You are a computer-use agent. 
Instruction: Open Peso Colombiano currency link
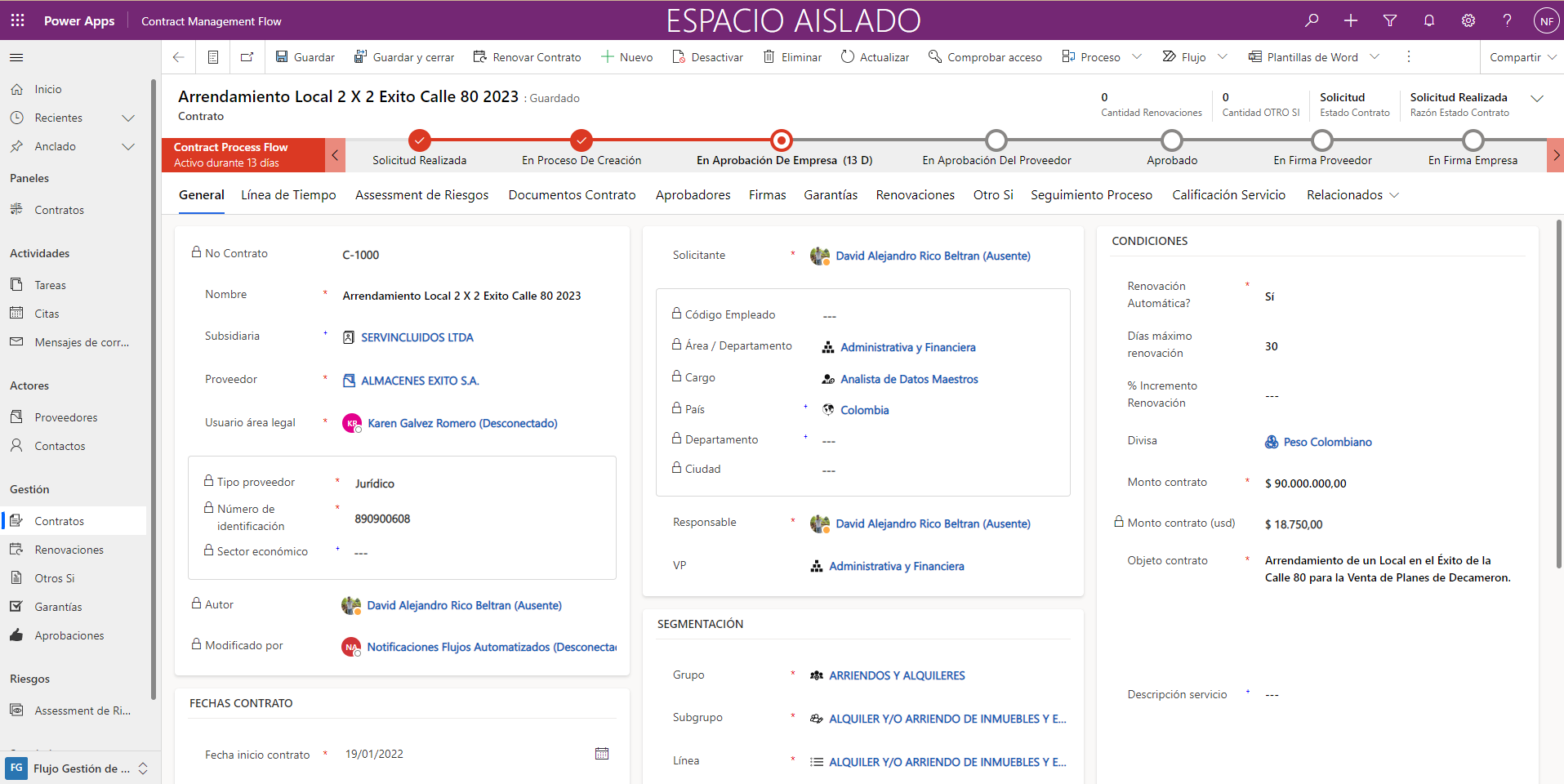click(1327, 442)
